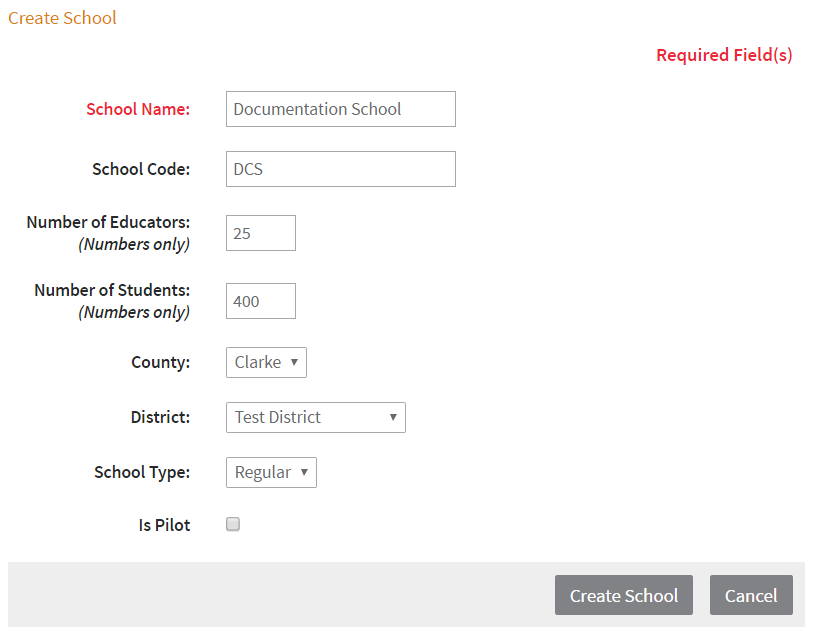Click the red School Name label

138,109
